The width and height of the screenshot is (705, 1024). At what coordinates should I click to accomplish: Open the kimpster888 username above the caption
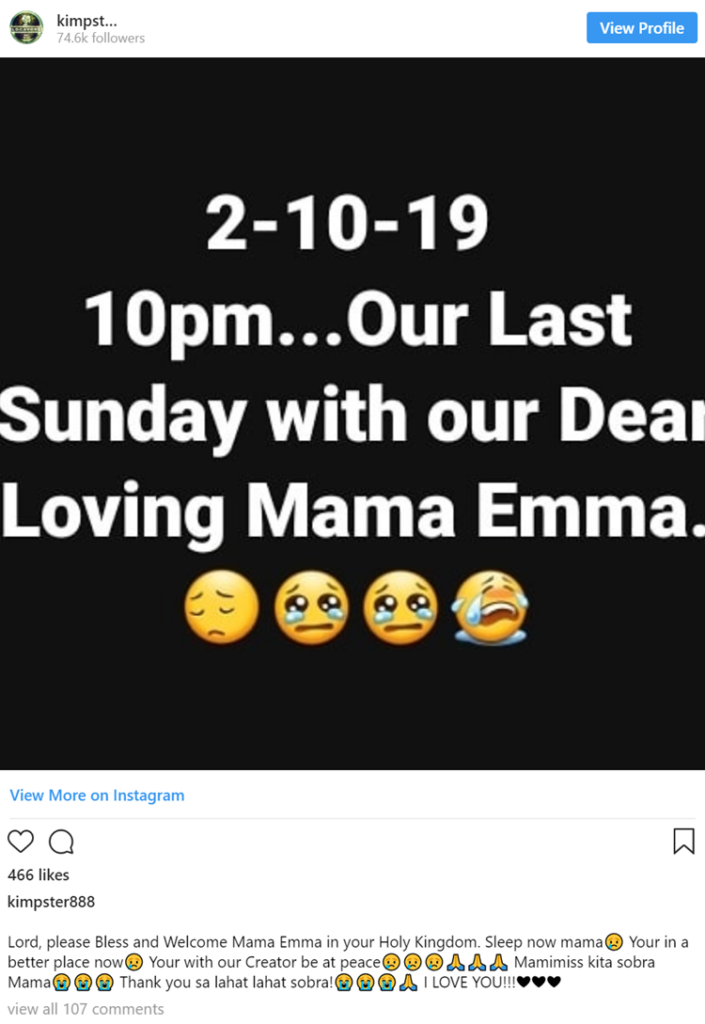[x=51, y=902]
